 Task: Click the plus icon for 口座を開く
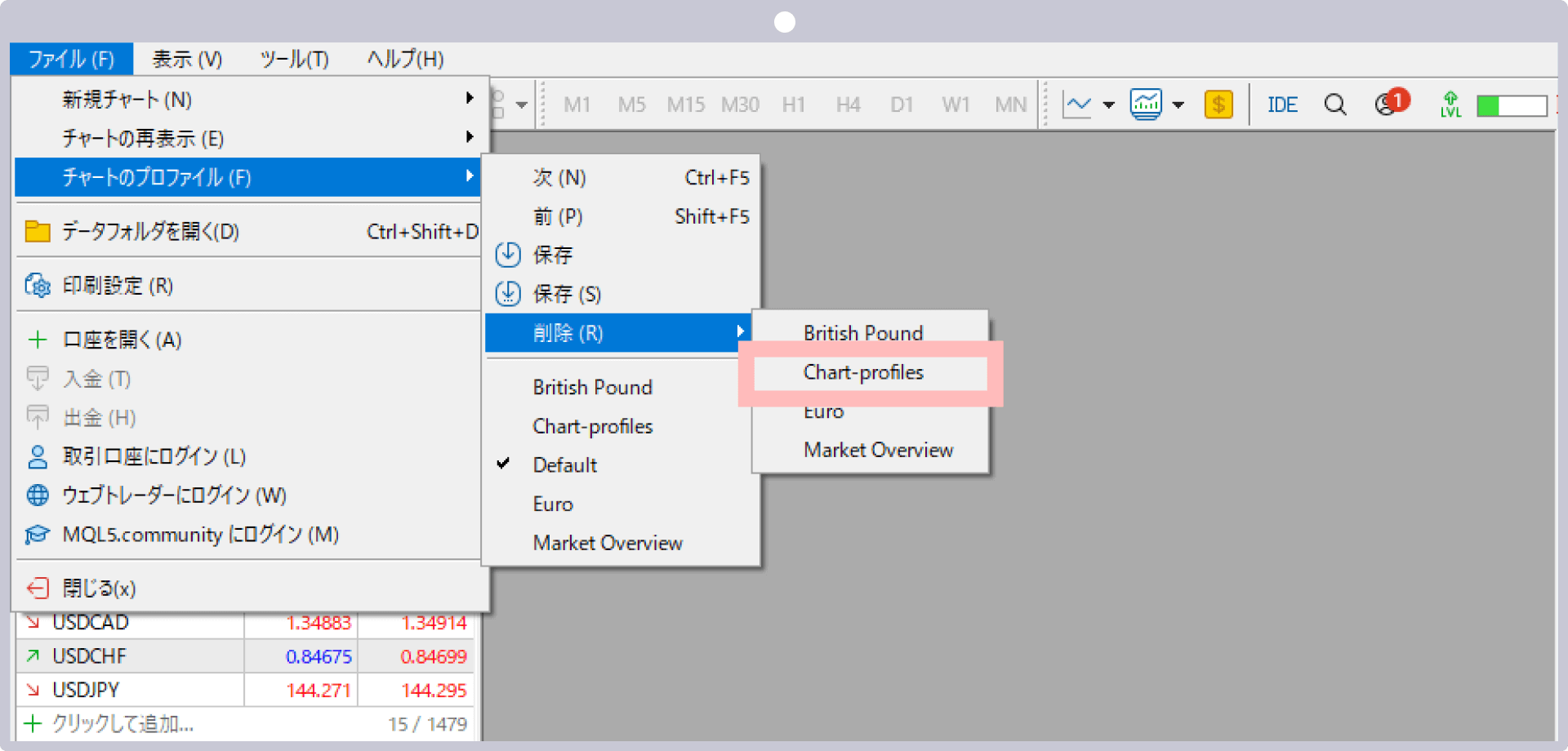pos(38,340)
